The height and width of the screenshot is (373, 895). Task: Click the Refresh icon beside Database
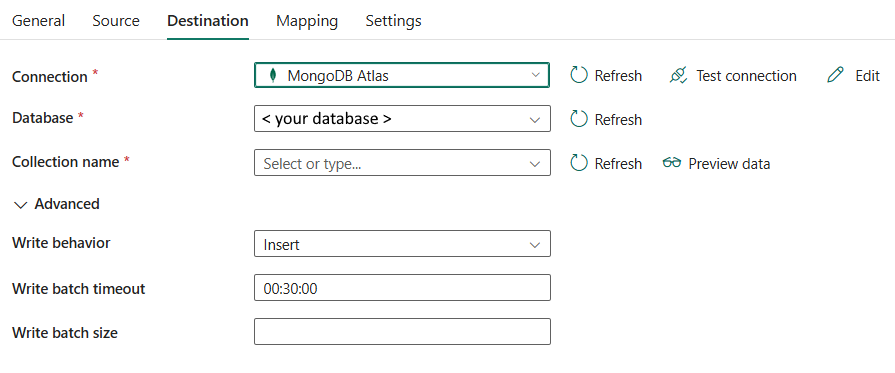coord(579,119)
